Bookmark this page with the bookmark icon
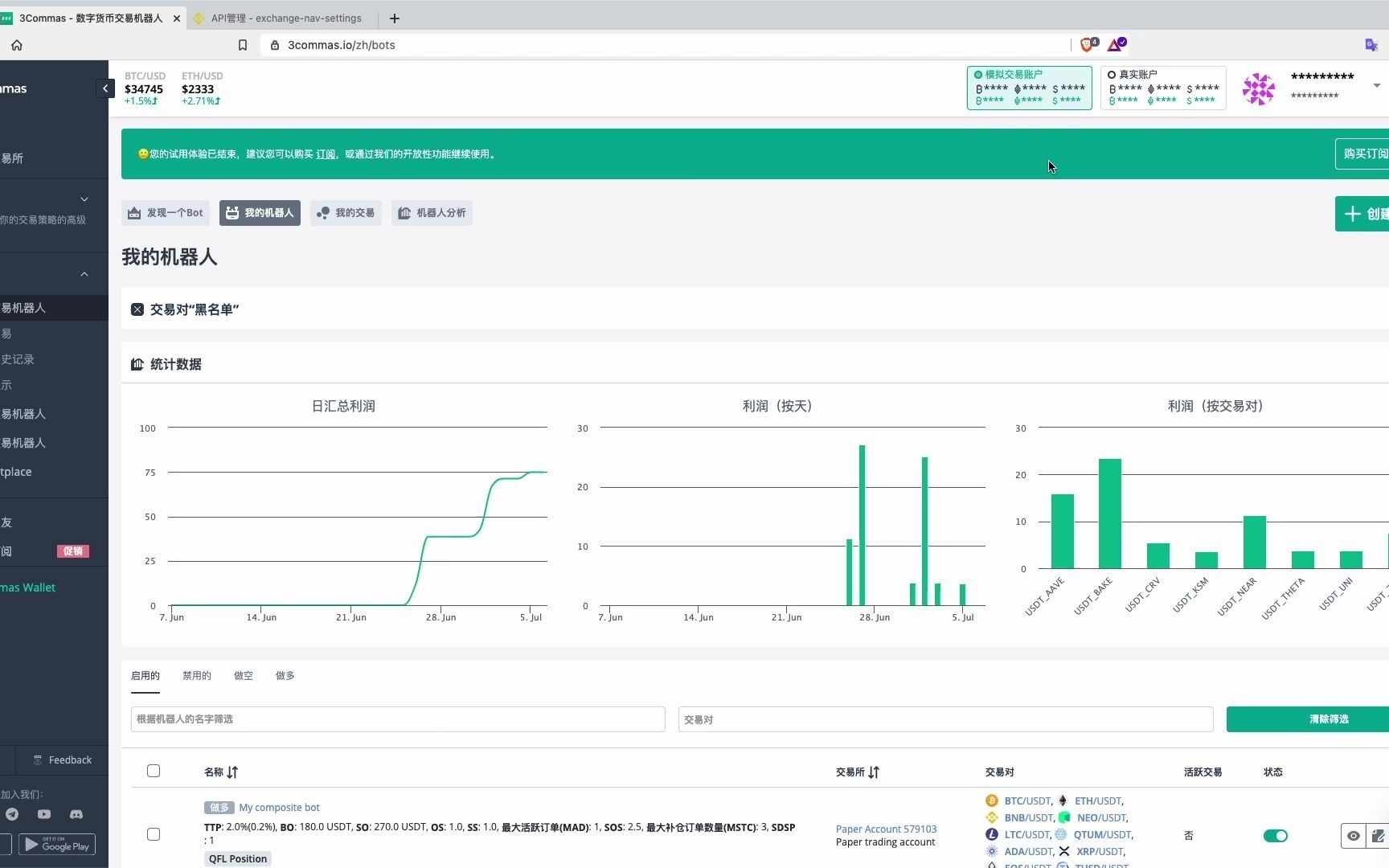The height and width of the screenshot is (868, 1389). (243, 45)
